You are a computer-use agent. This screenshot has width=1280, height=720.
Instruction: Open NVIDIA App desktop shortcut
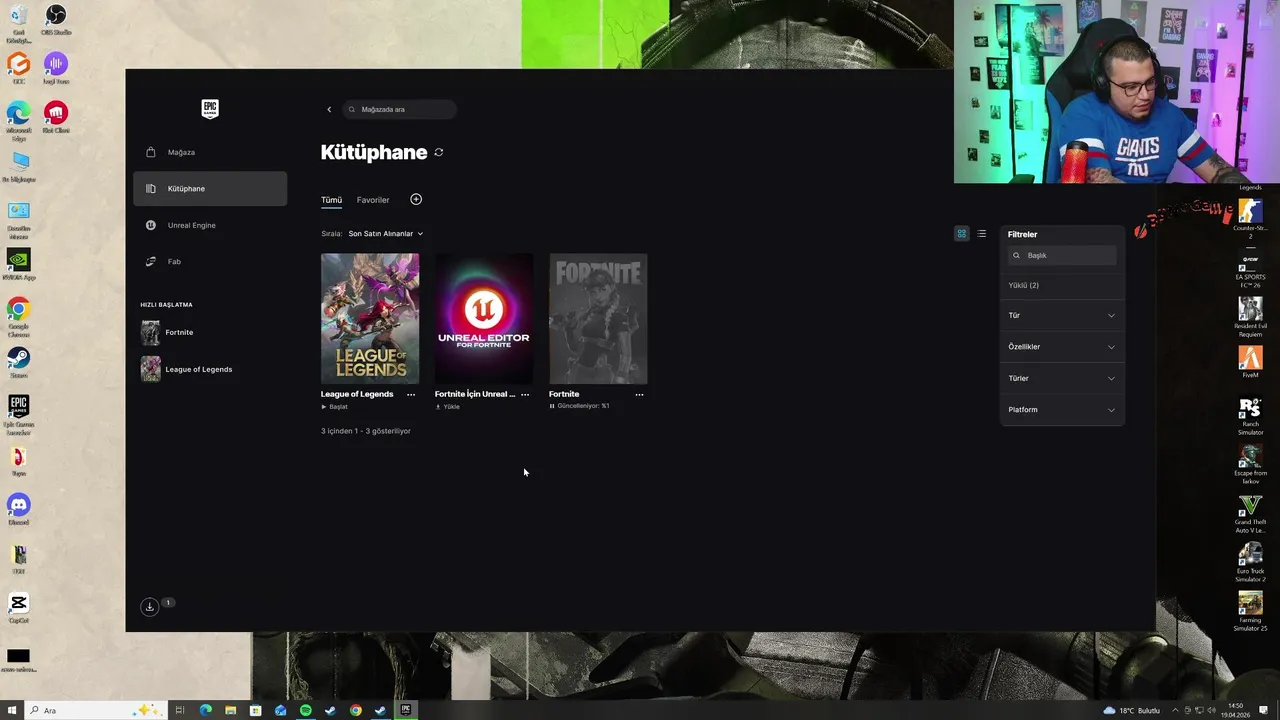click(x=18, y=264)
